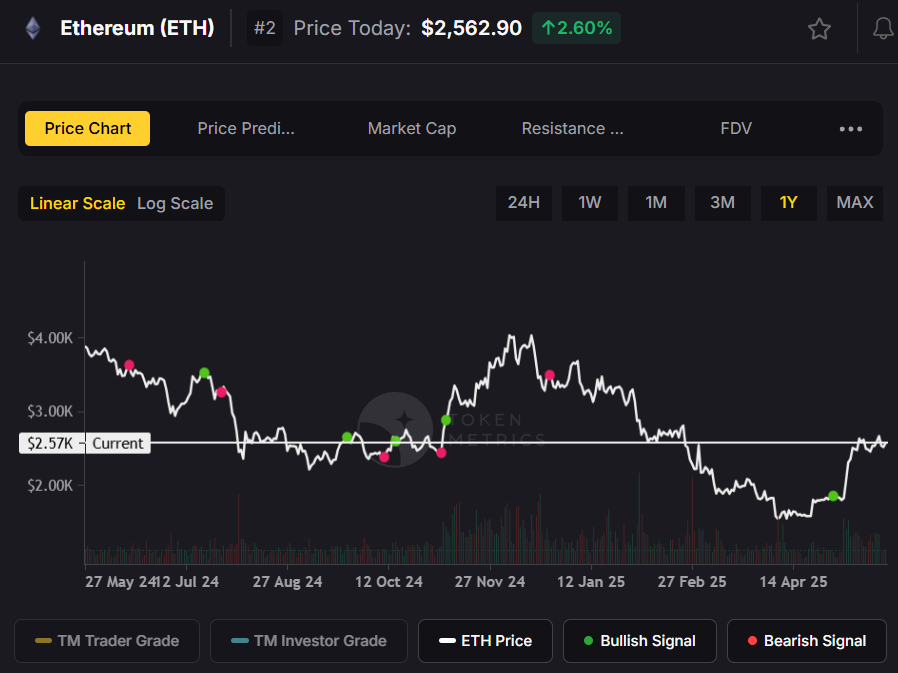Switch to the Resistance ... tab
Image resolution: width=898 pixels, height=673 pixels.
click(572, 128)
